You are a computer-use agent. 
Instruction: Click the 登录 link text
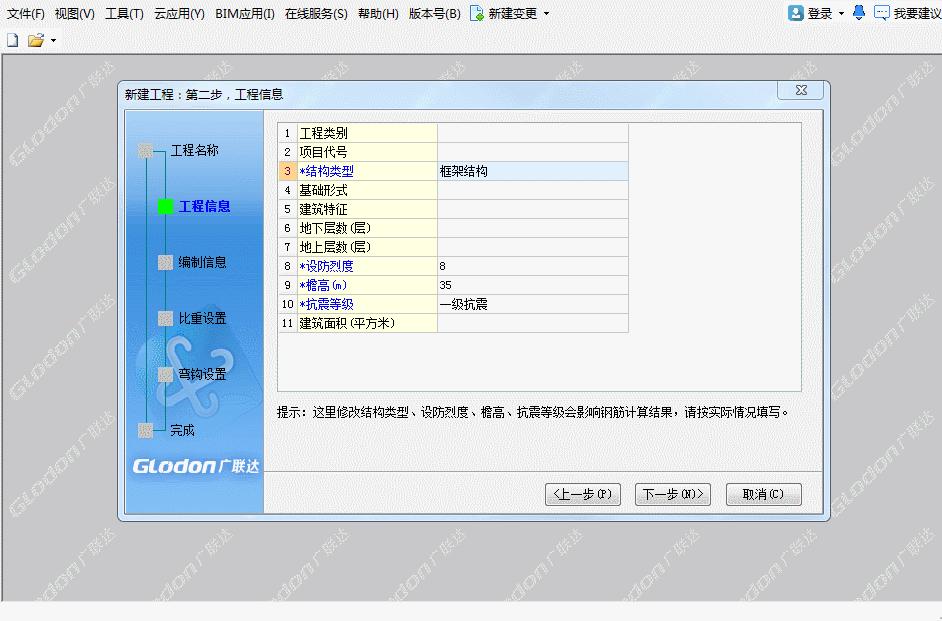[820, 13]
